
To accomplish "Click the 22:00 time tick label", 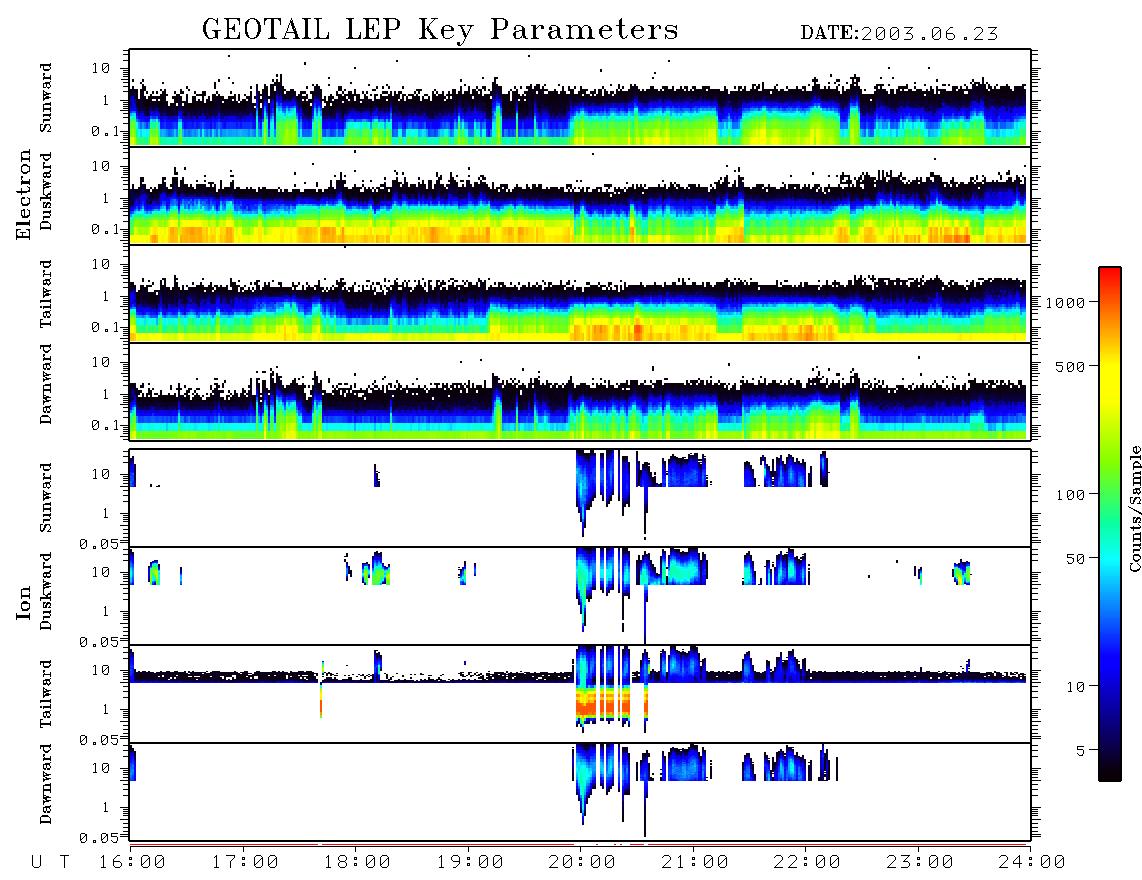I will coord(808,863).
